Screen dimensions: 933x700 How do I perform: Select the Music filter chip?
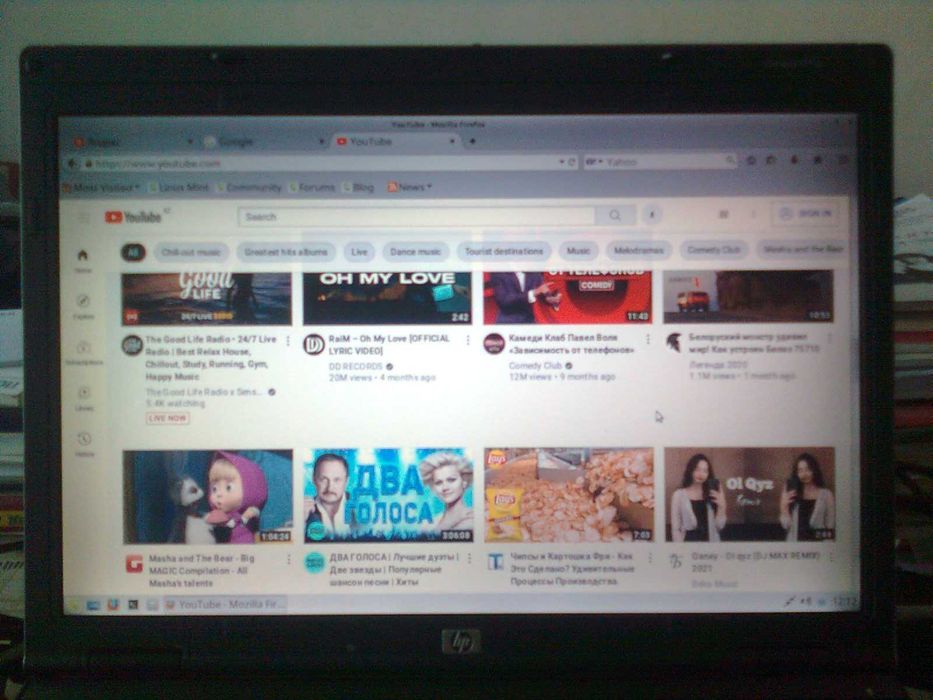pyautogui.click(x=578, y=251)
